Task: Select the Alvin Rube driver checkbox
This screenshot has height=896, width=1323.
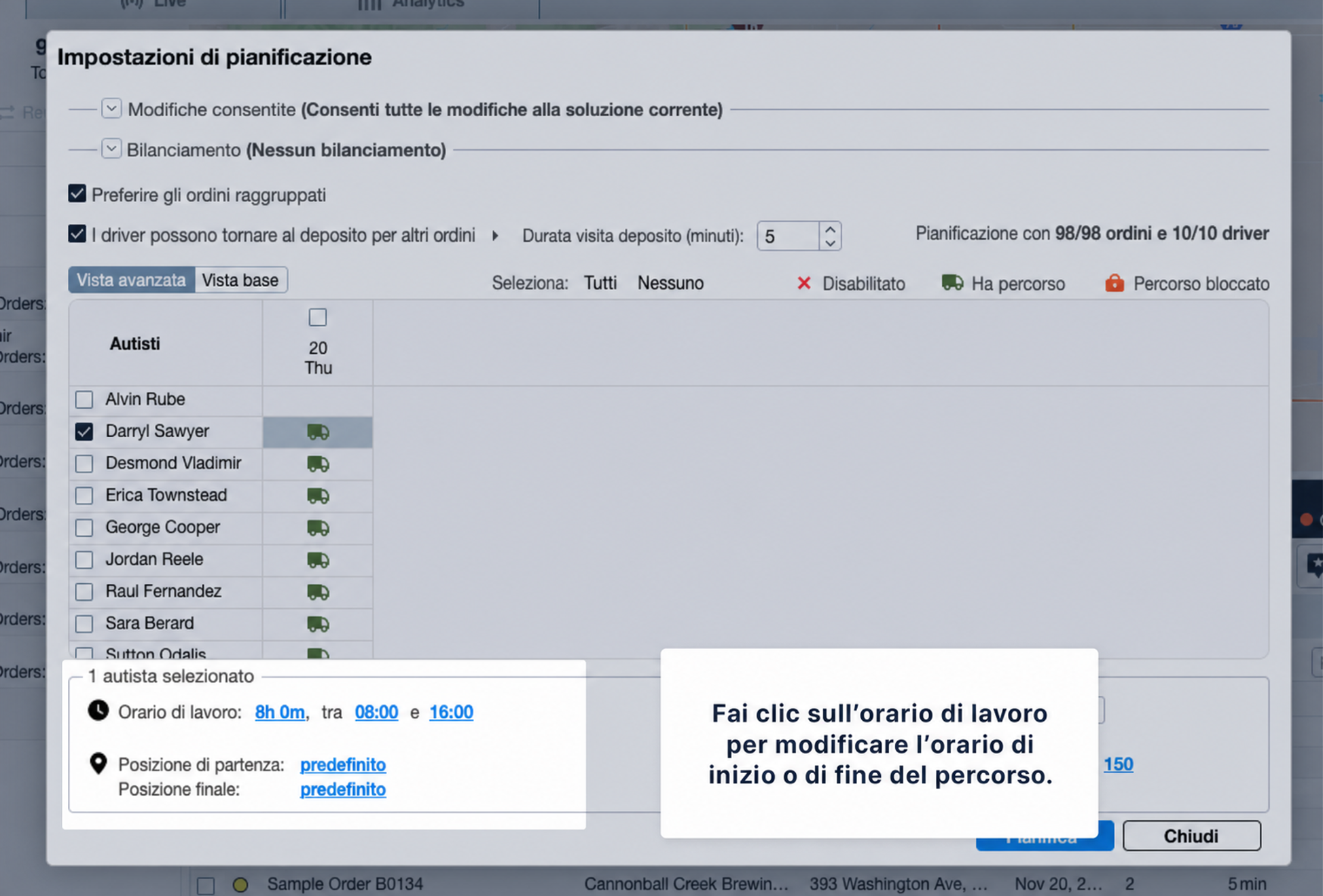Action: pyautogui.click(x=84, y=399)
